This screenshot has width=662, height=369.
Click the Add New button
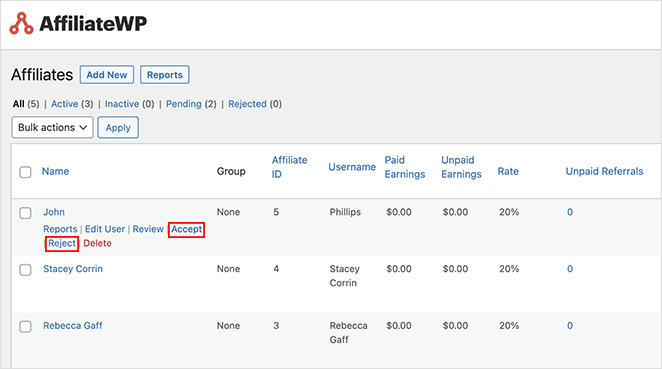(x=107, y=75)
